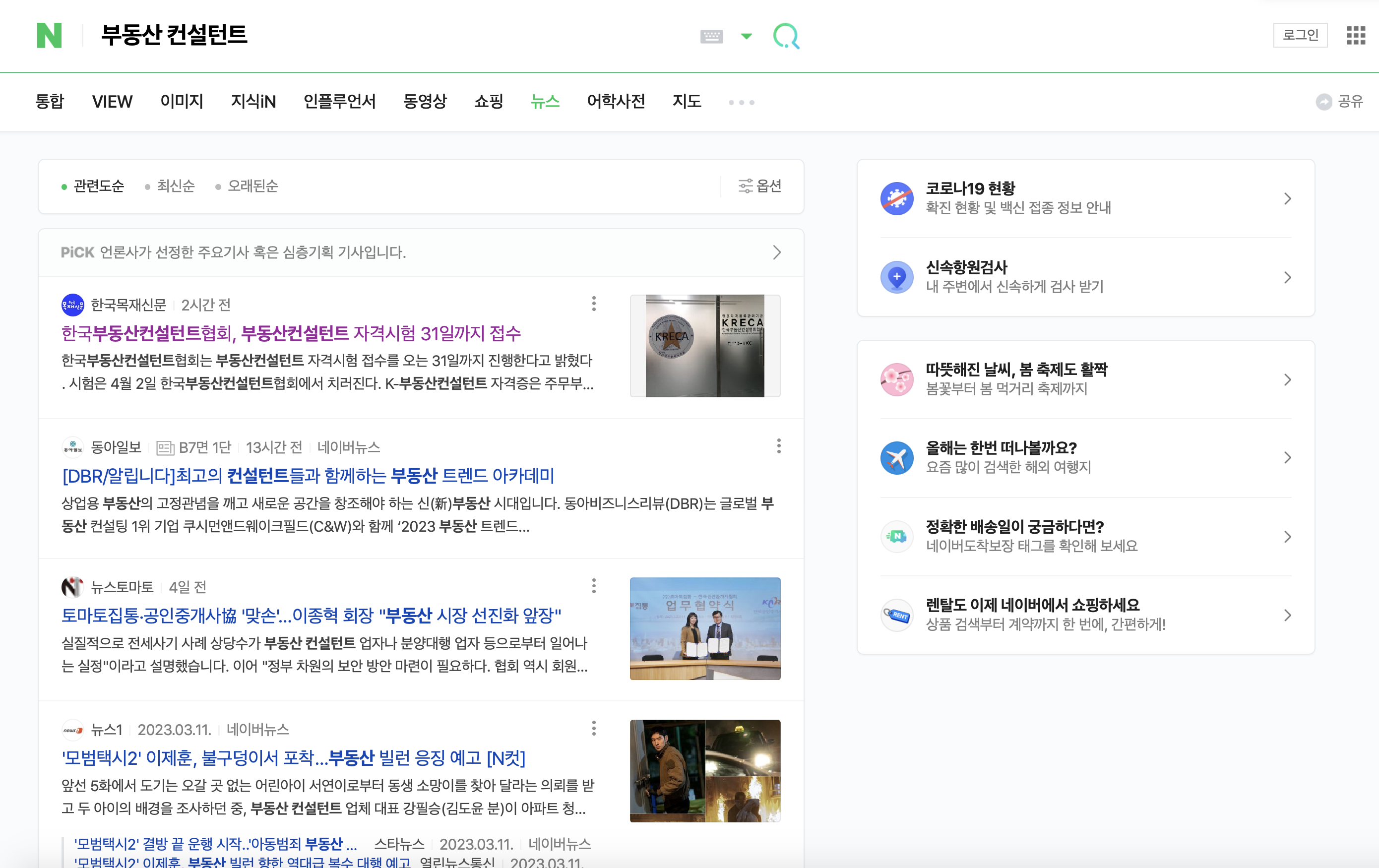The image size is (1379, 868).
Task: Open the apps grid menu icon
Action: point(1356,36)
